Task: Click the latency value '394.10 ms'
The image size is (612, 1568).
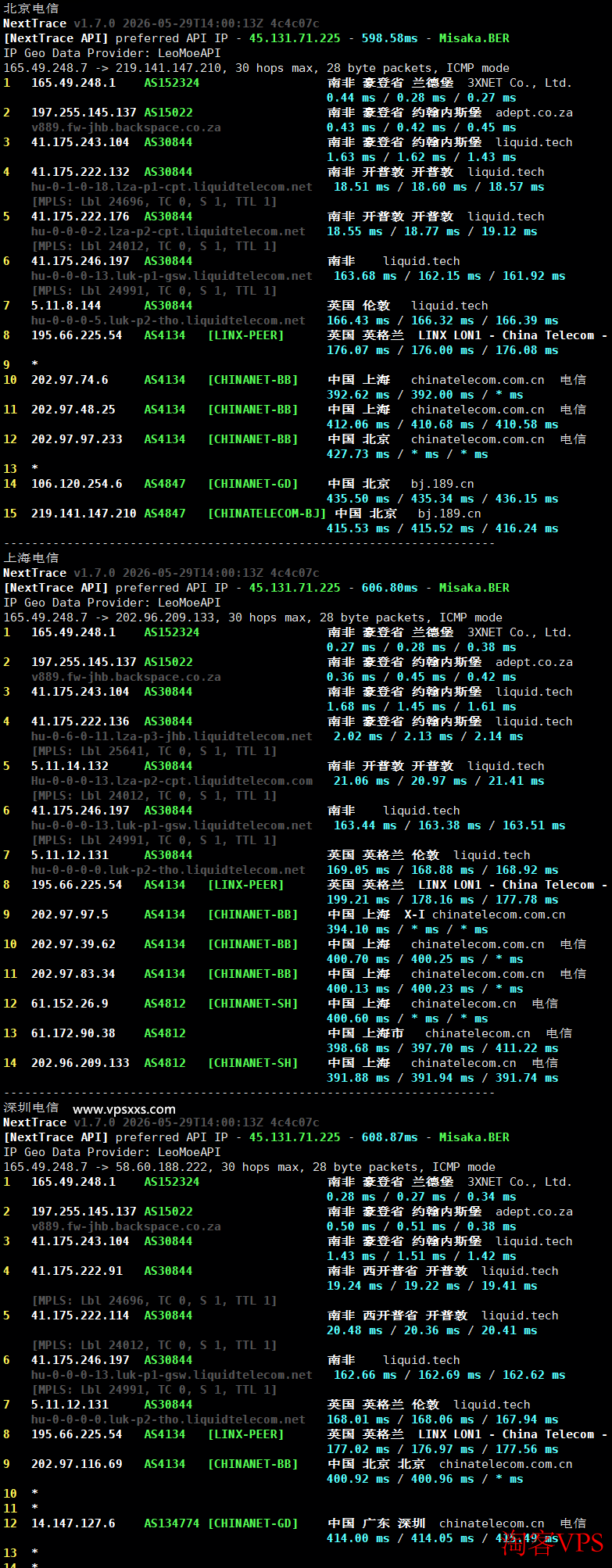Action: (358, 929)
